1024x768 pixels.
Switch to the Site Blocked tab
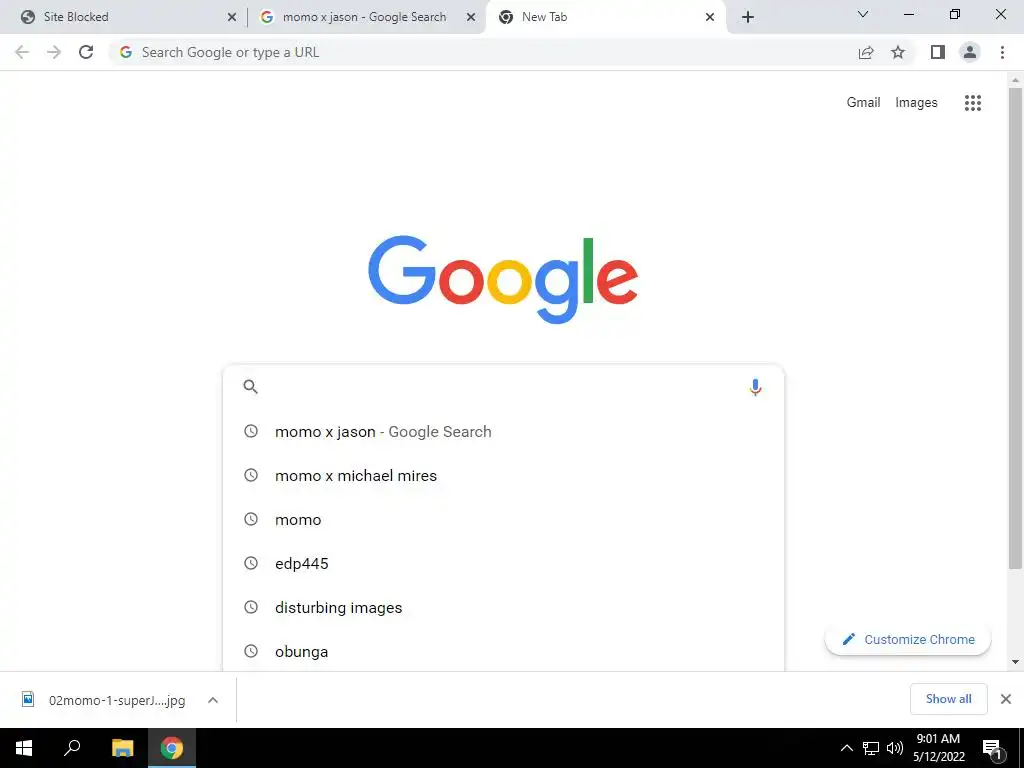click(x=124, y=17)
